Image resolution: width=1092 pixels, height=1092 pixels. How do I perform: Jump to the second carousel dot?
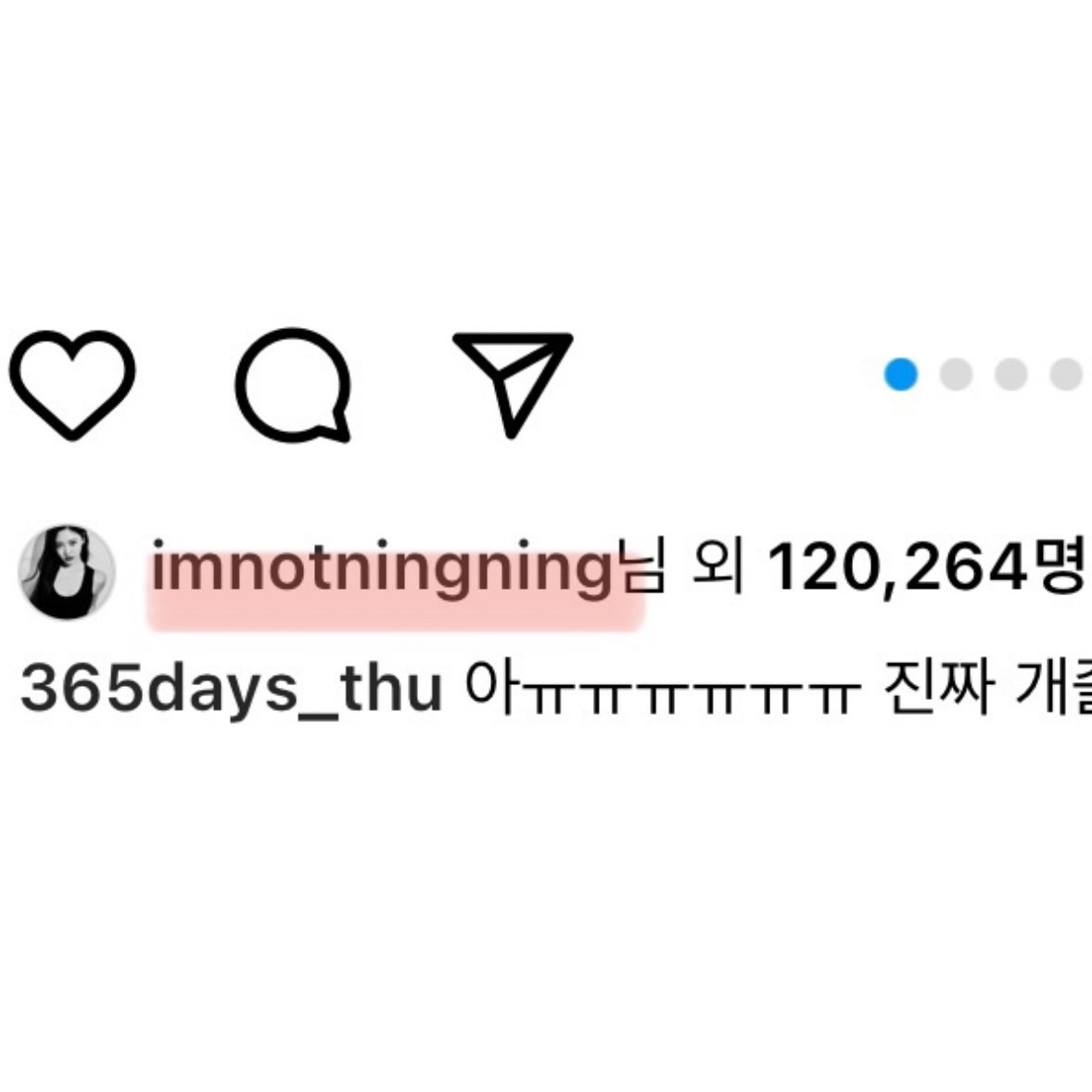[956, 374]
